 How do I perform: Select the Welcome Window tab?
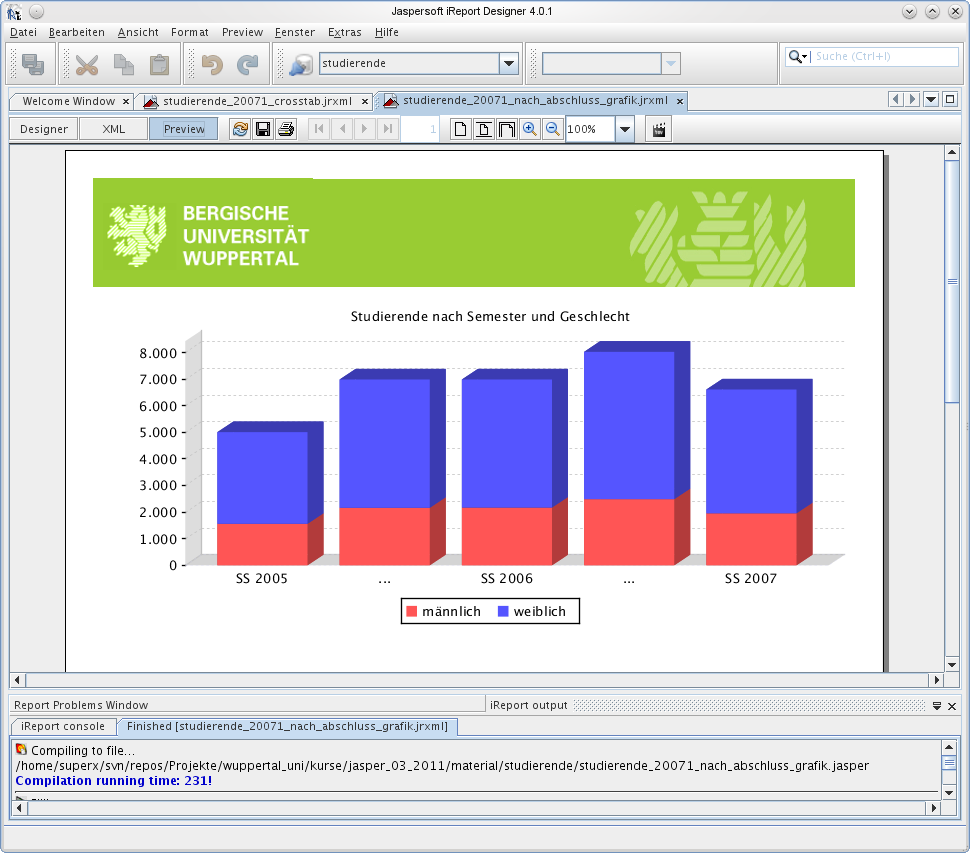pyautogui.click(x=69, y=101)
